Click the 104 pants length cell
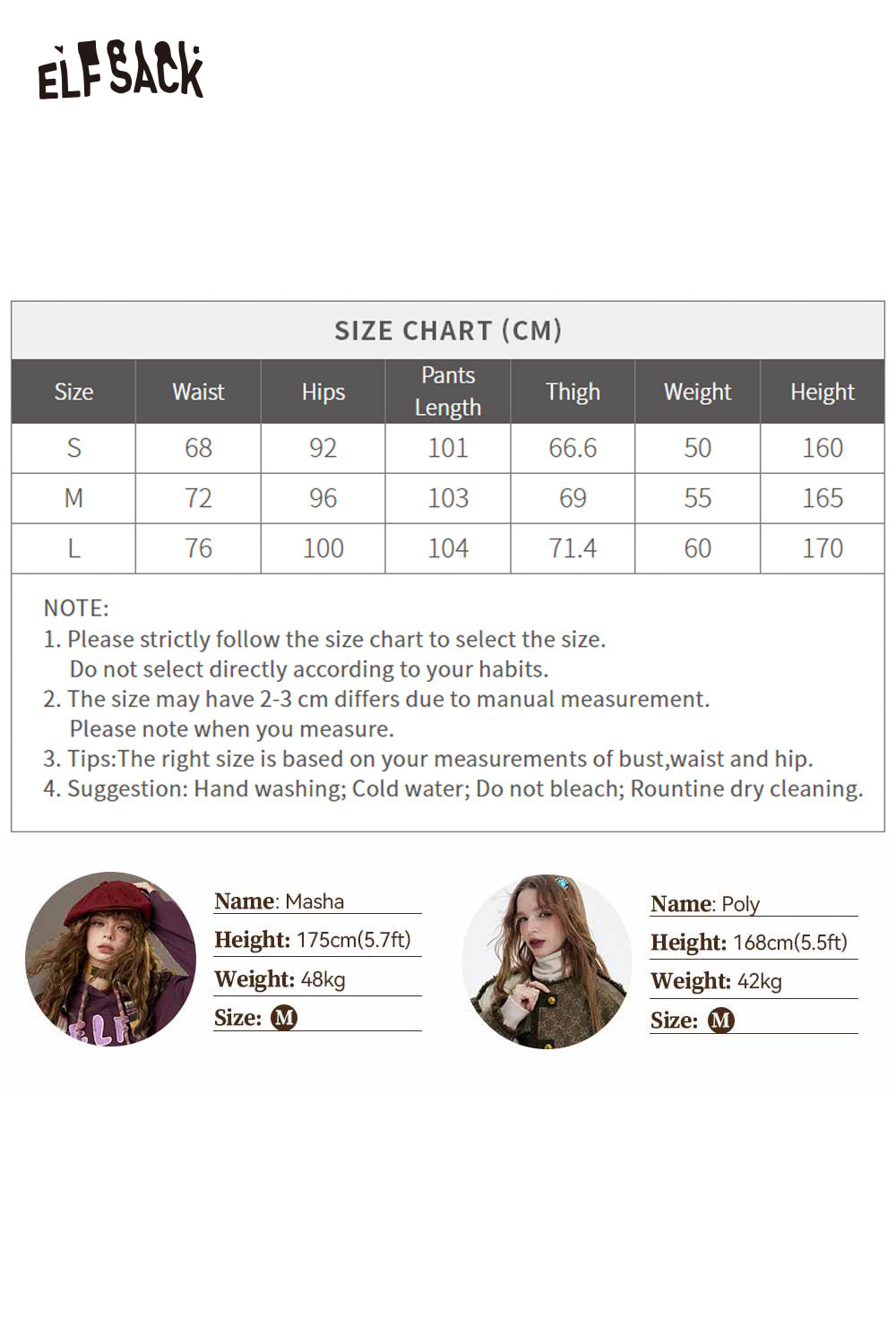This screenshot has height=1344, width=896. coord(448,548)
